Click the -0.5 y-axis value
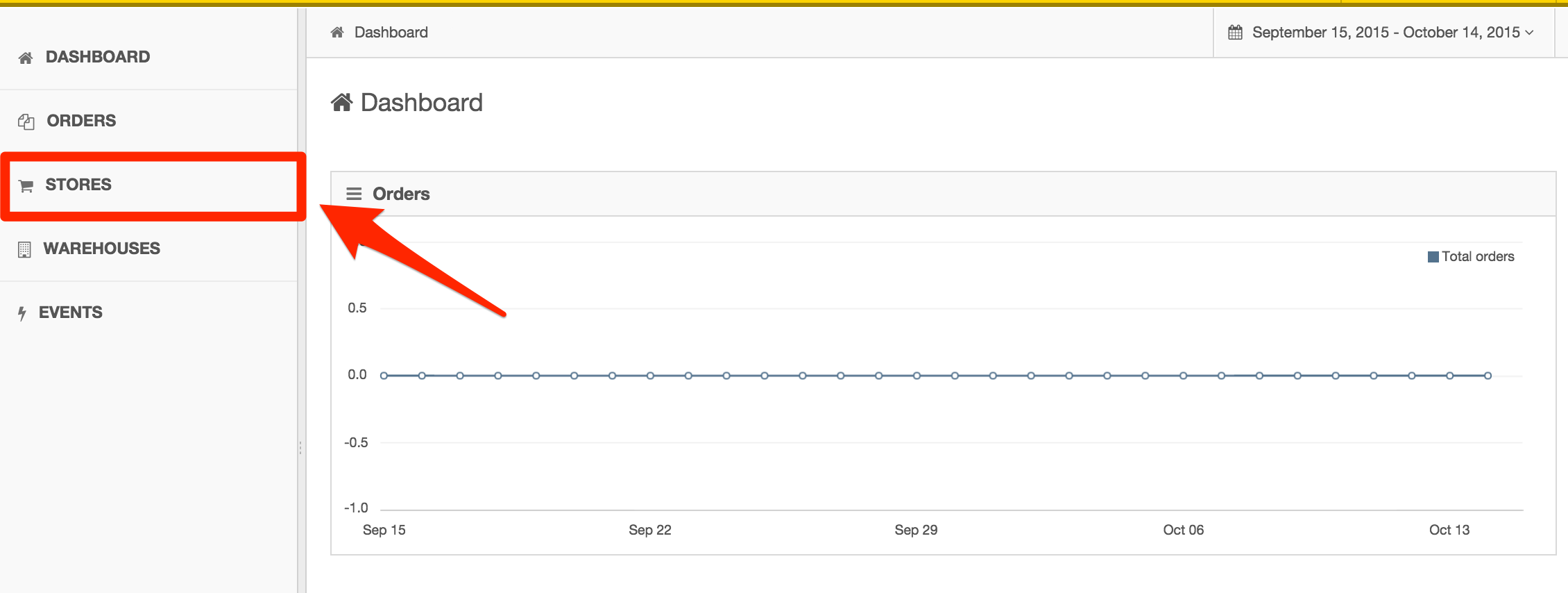 [x=356, y=442]
